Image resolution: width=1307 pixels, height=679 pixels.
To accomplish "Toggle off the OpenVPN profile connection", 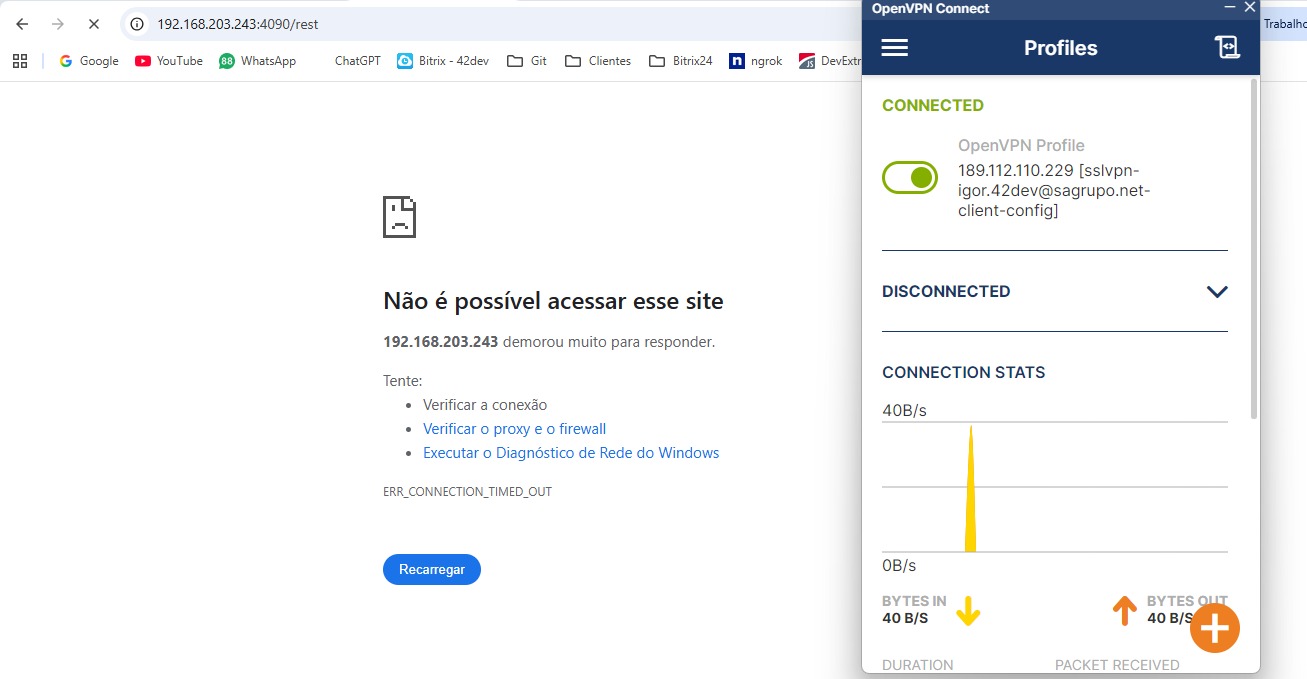I will pyautogui.click(x=910, y=178).
